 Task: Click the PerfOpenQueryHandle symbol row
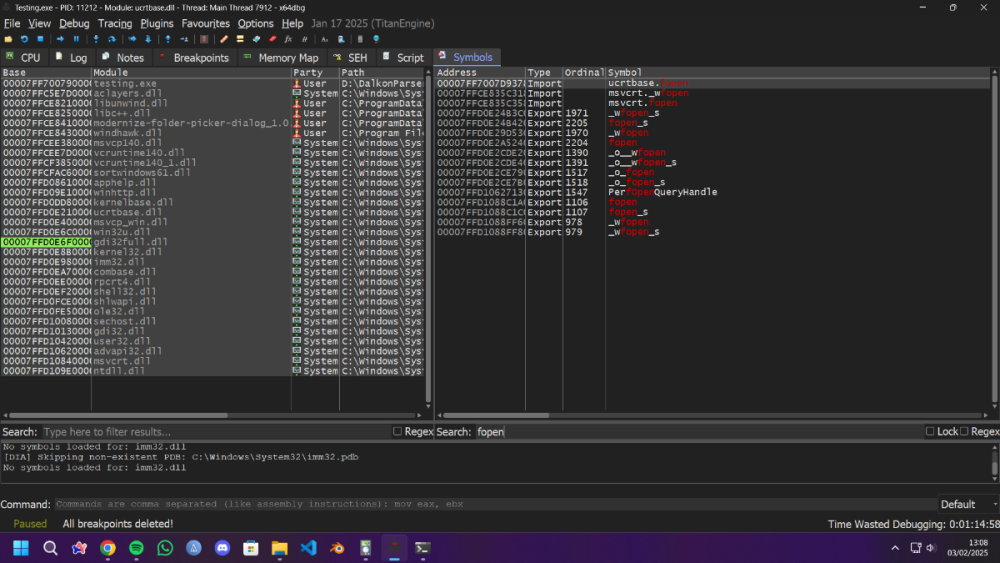click(662, 192)
